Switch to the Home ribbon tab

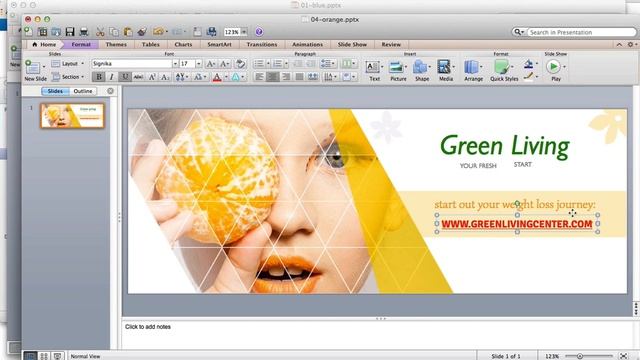[x=44, y=44]
